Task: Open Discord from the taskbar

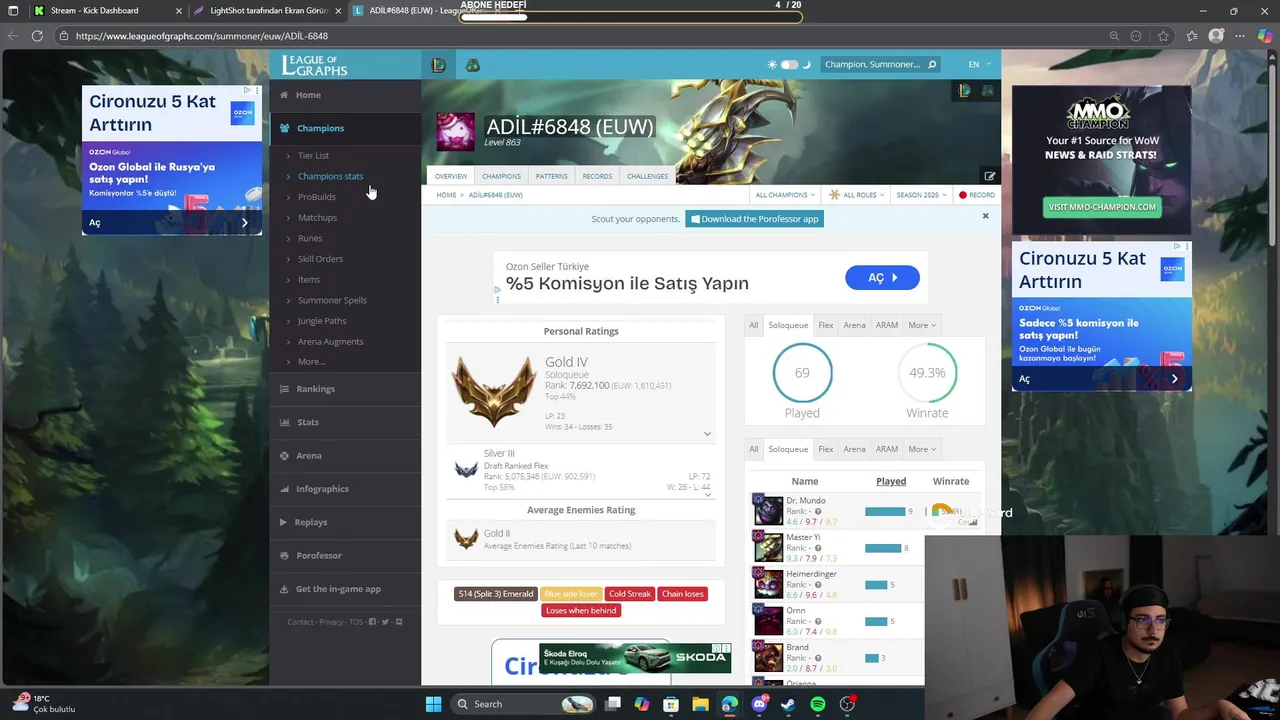Action: click(x=759, y=704)
